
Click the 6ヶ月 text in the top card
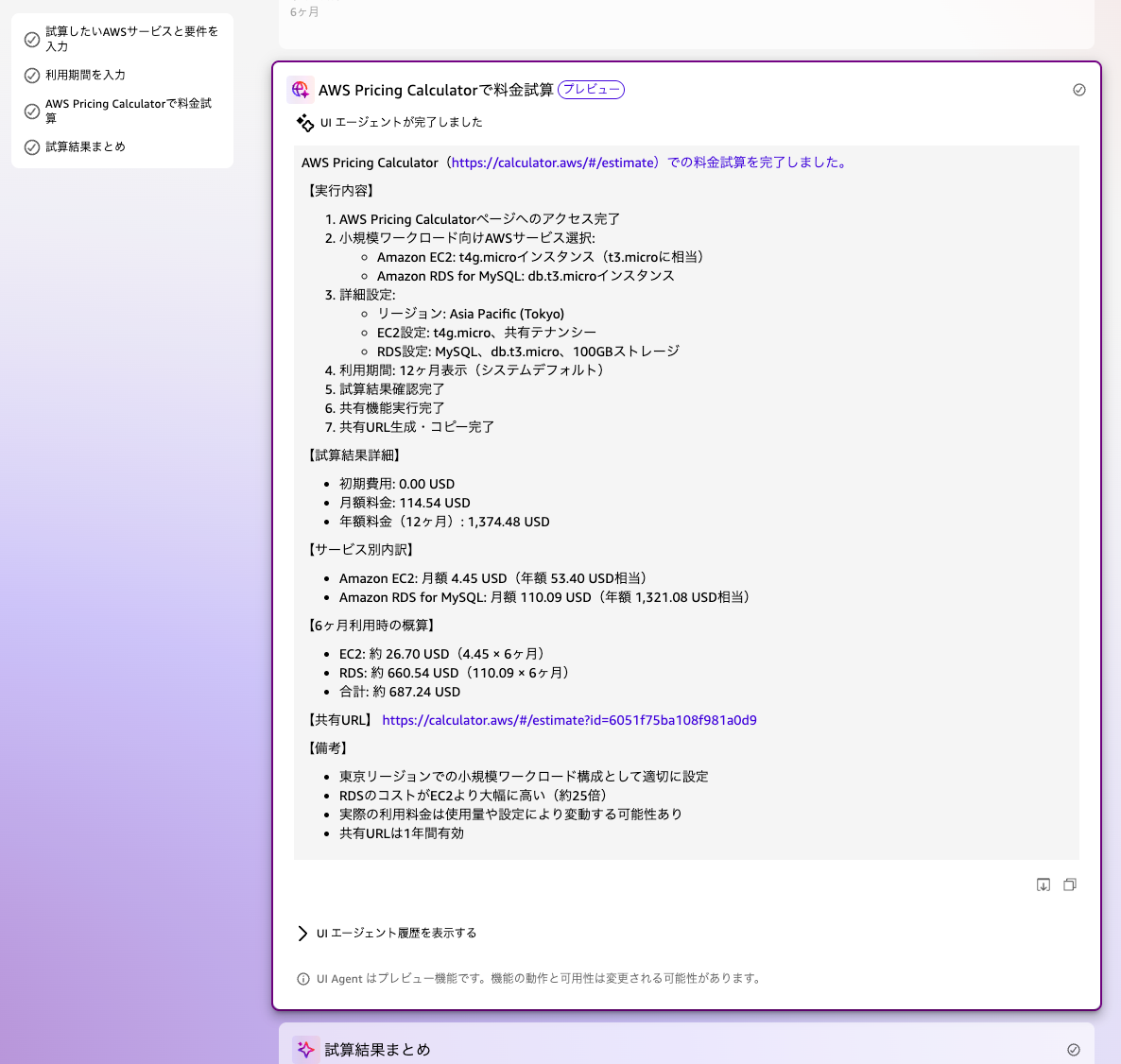(x=304, y=12)
